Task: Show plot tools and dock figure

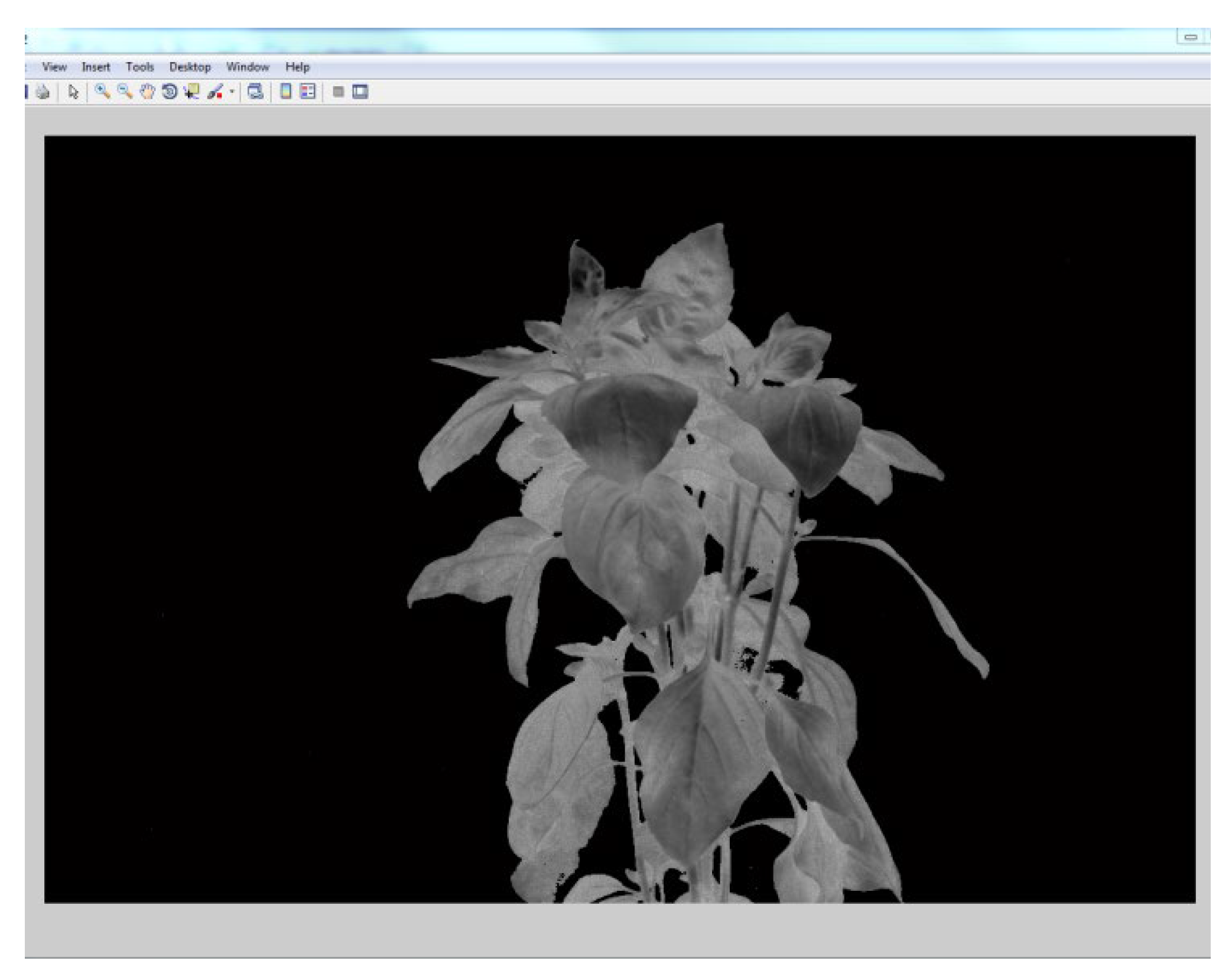Action: [x=360, y=92]
